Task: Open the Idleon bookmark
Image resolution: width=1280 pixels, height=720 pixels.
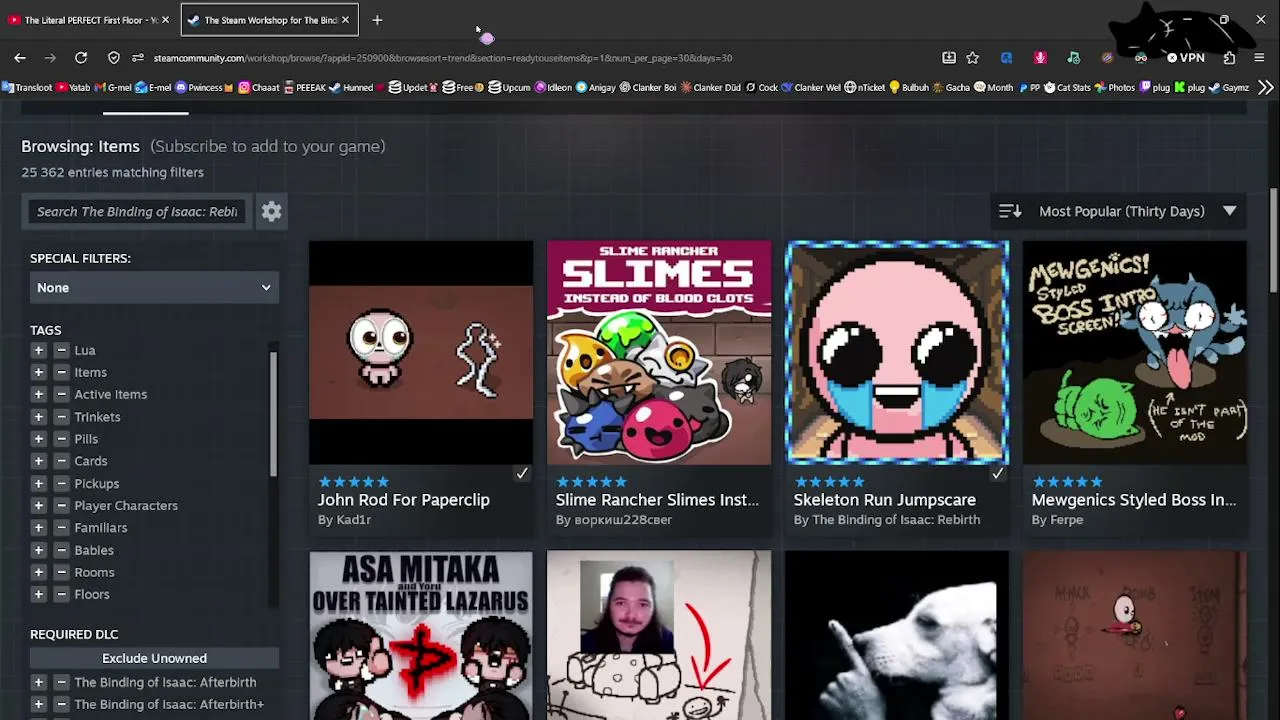Action: (553, 88)
